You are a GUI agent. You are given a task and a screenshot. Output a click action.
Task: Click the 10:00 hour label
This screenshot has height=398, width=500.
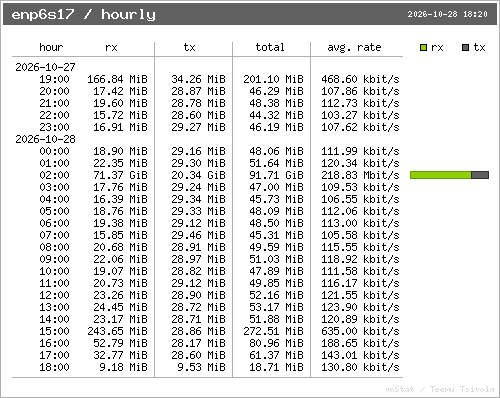coord(54,271)
